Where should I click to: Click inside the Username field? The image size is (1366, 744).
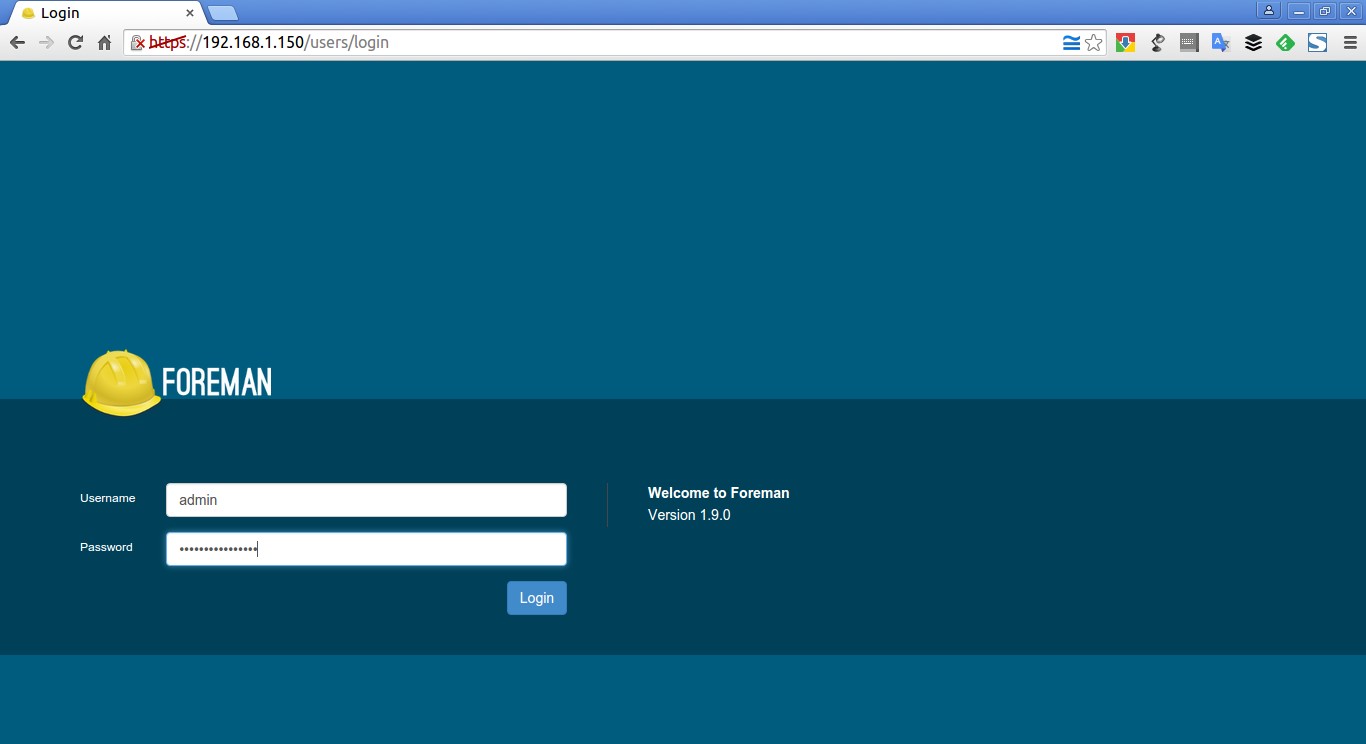pos(365,499)
